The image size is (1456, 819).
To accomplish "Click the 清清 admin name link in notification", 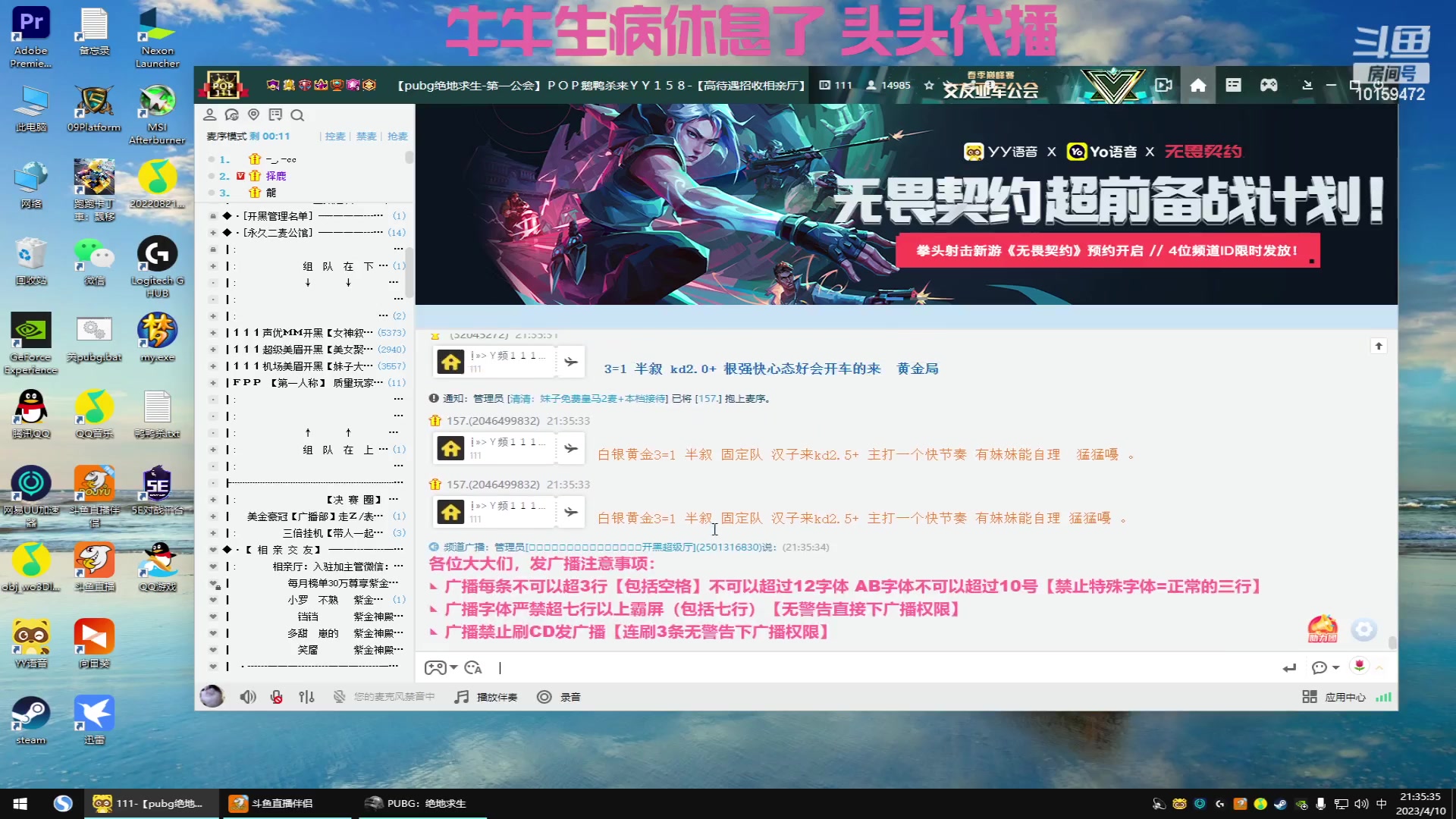I will (587, 399).
